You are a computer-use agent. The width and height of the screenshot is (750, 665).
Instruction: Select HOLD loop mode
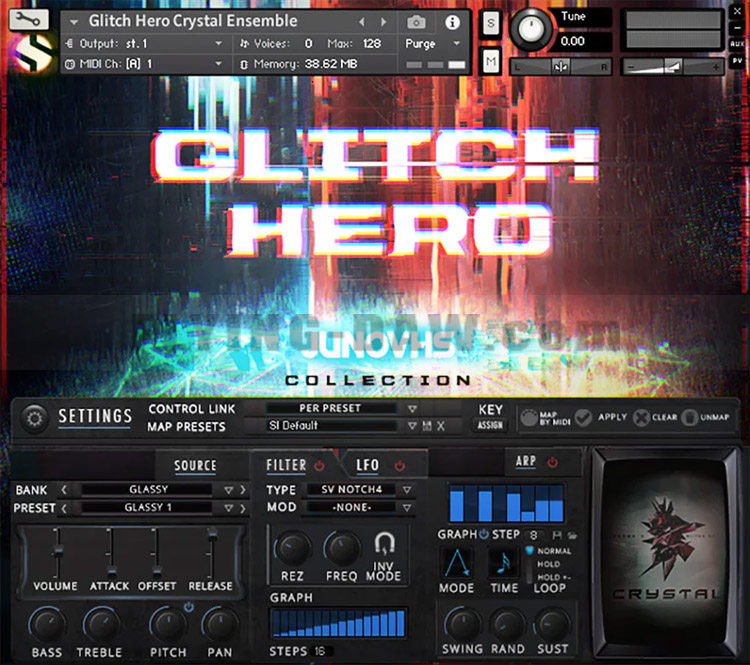pyautogui.click(x=549, y=564)
